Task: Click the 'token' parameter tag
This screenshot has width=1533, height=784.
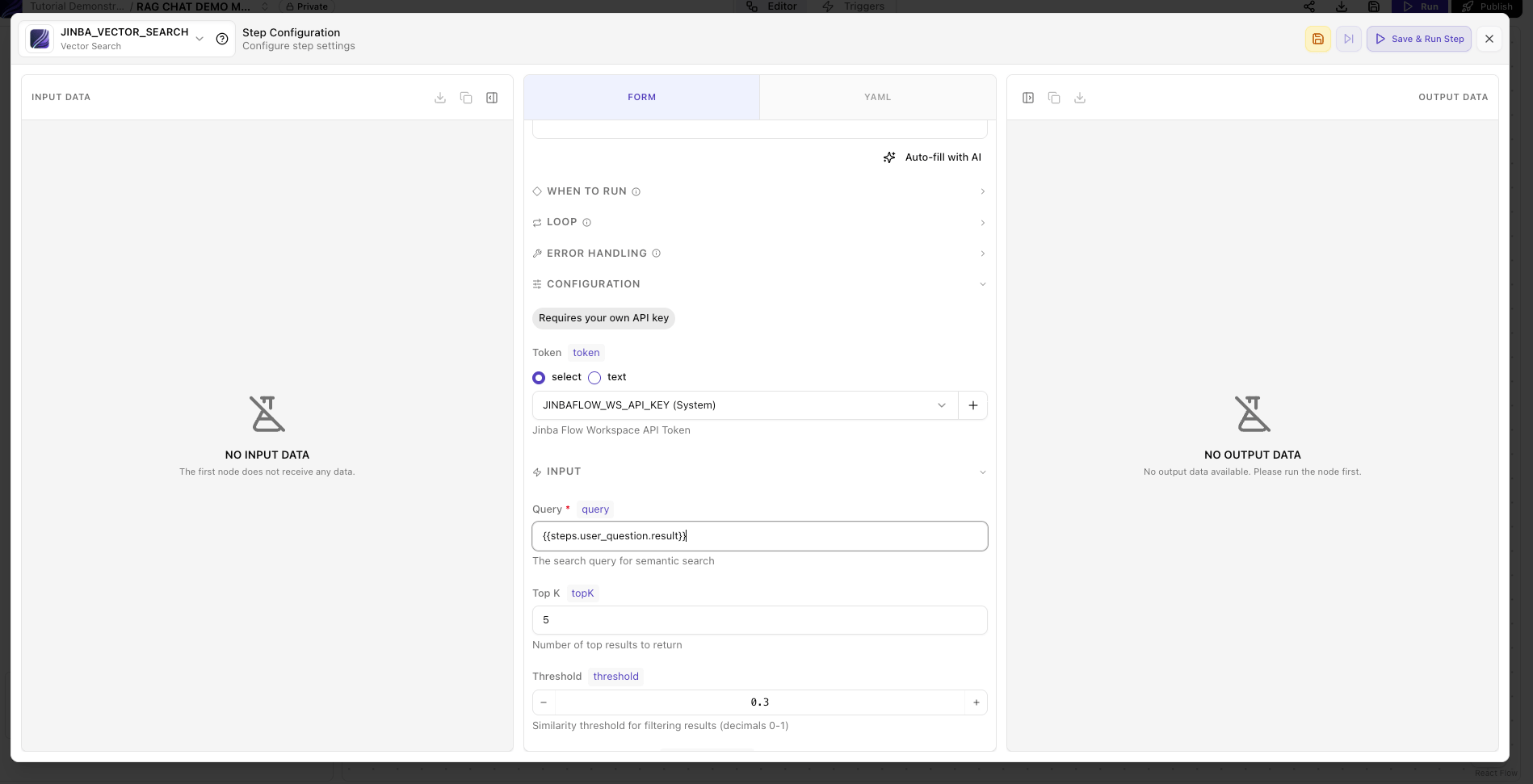Action: (x=586, y=353)
